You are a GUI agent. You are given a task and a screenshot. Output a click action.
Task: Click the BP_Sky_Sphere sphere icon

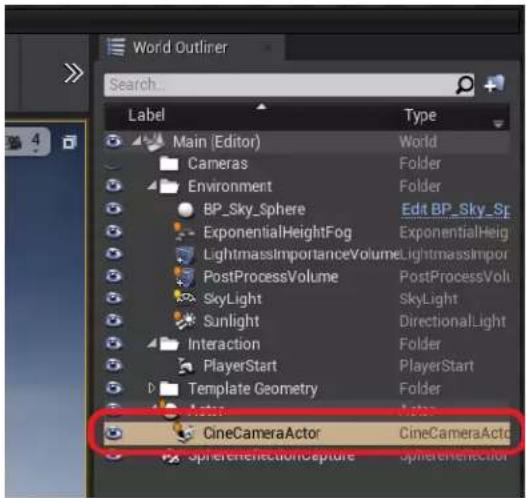point(186,210)
